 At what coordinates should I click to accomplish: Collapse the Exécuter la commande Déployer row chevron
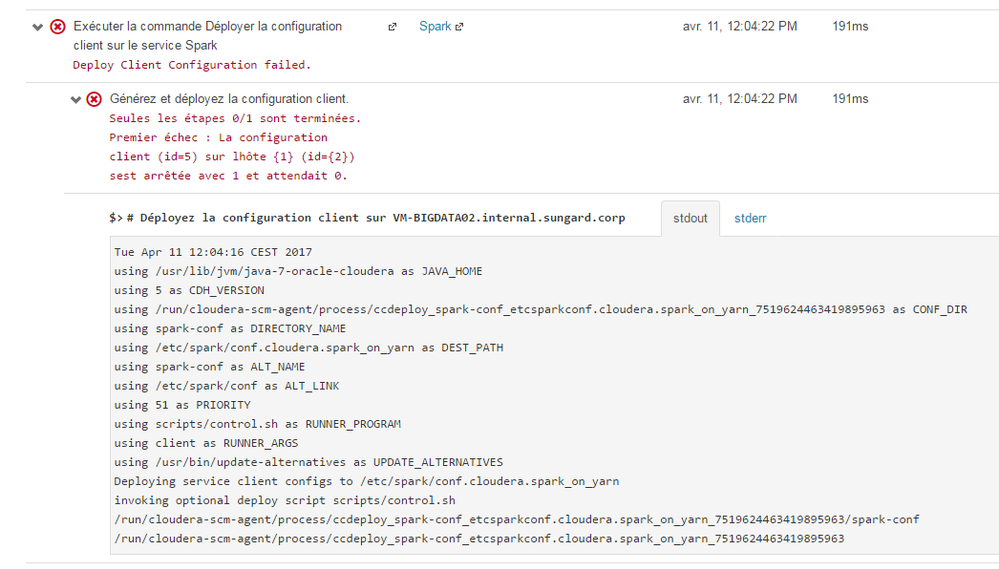39,27
